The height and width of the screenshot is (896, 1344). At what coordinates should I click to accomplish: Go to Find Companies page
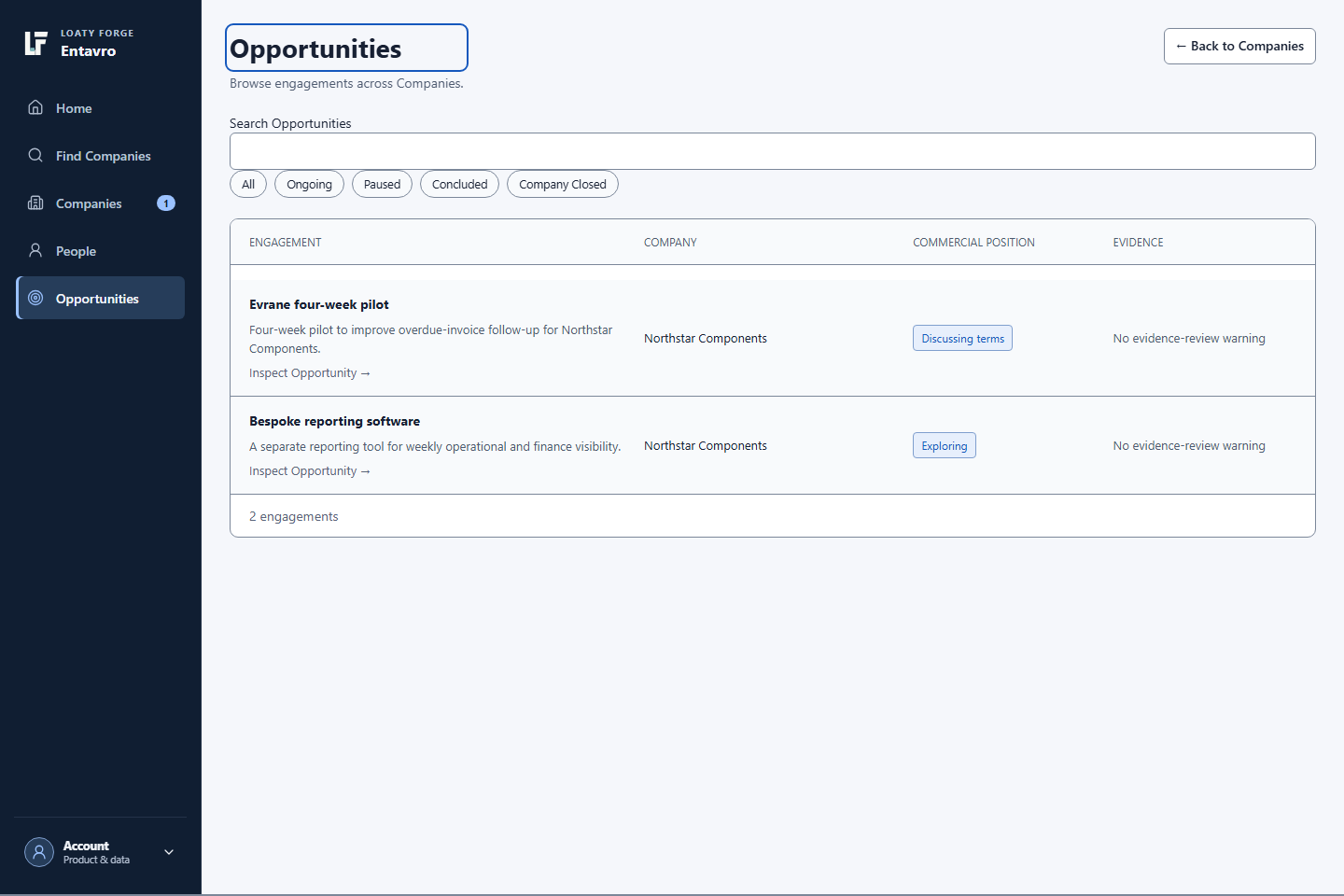pyautogui.click(x=101, y=156)
